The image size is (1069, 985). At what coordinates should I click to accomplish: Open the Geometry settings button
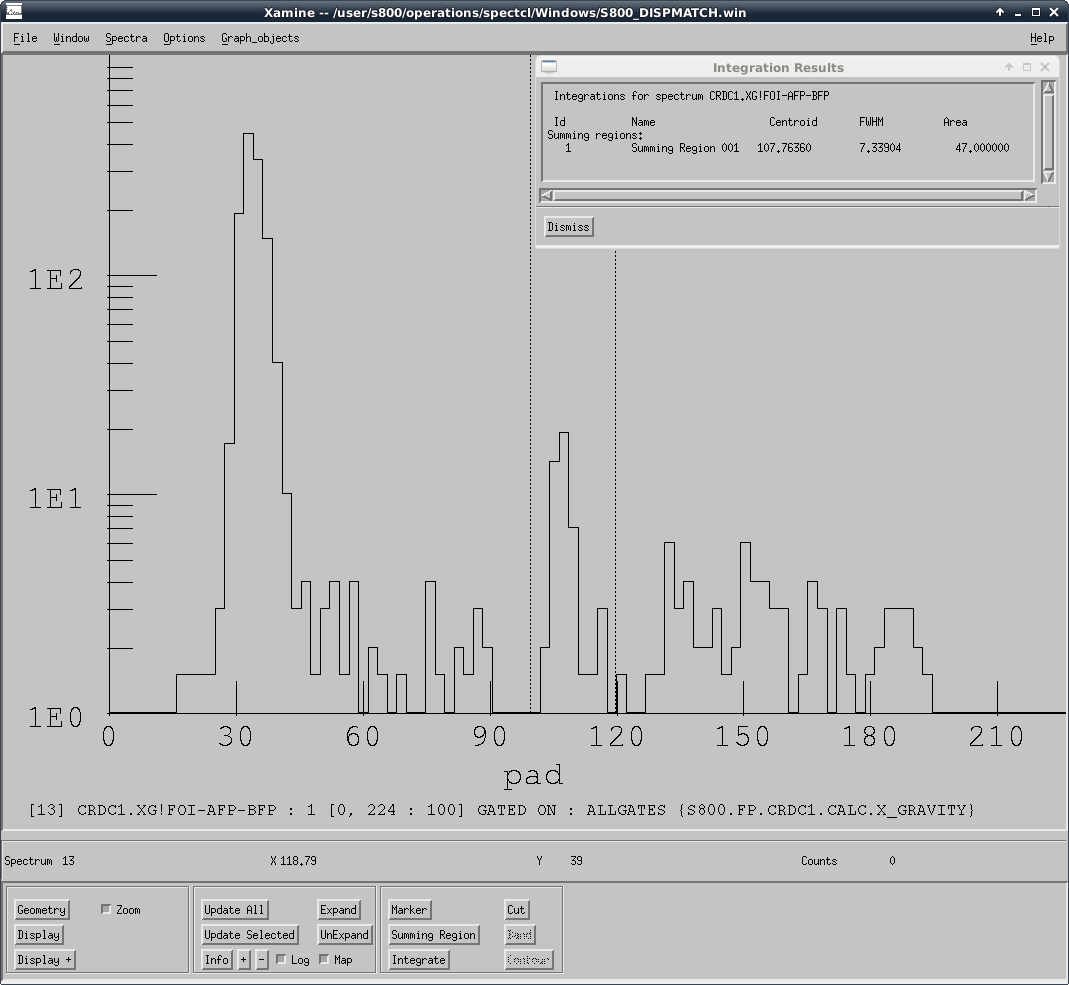pyautogui.click(x=41, y=910)
